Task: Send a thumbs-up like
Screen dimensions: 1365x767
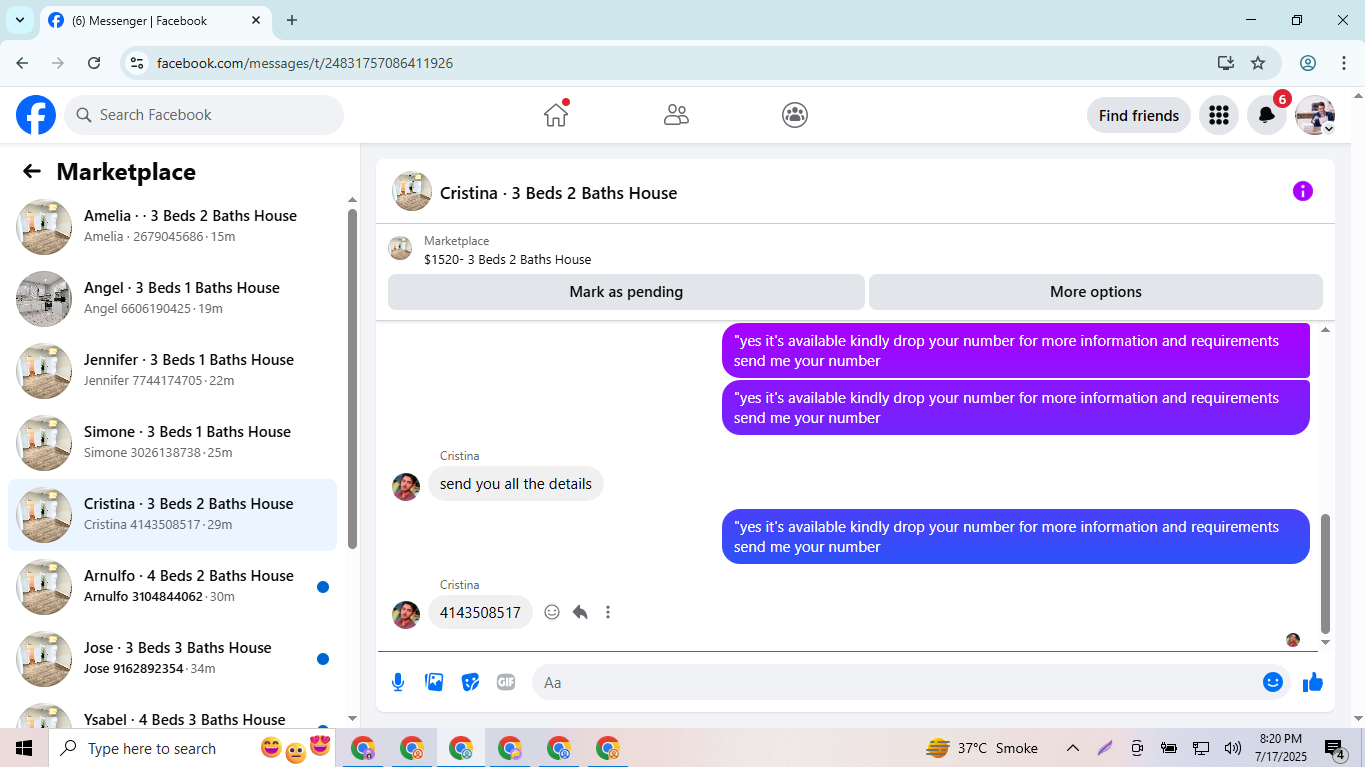Action: [x=1313, y=682]
